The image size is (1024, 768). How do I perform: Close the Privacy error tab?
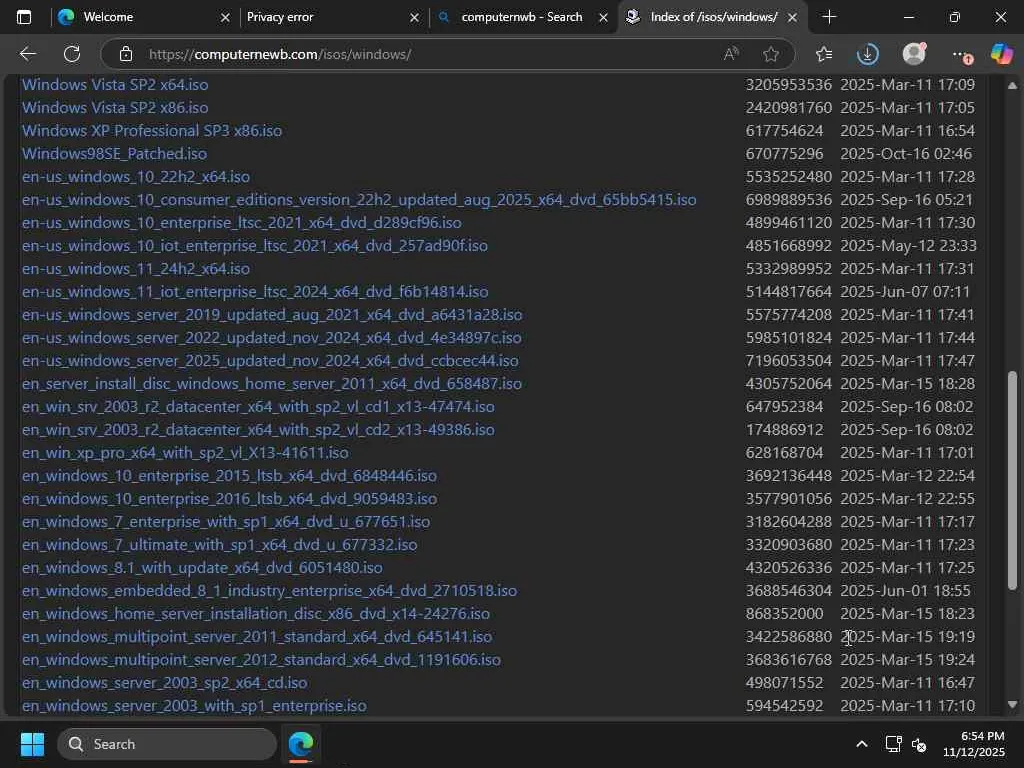(x=414, y=18)
